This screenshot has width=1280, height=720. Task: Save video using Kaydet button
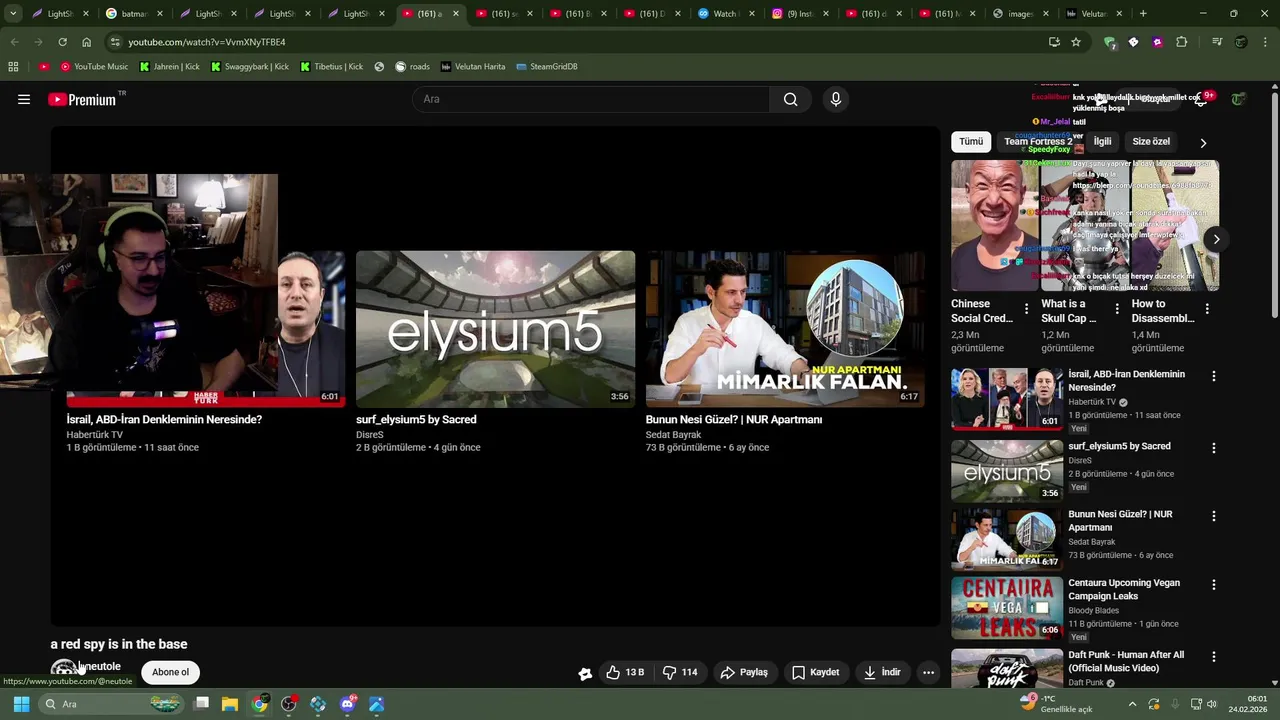pyautogui.click(x=816, y=672)
